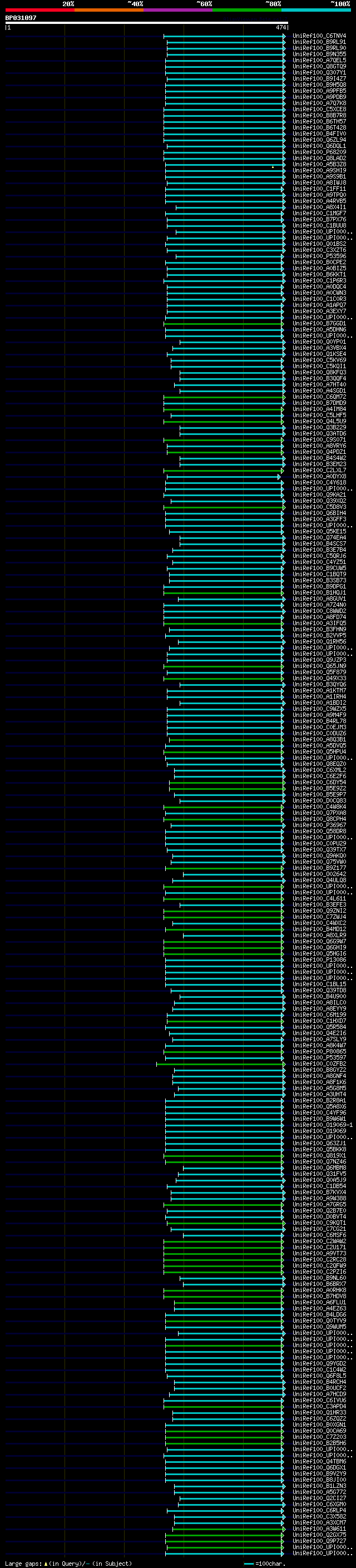Select hit label UniRef100_A4RVB5

319,201
